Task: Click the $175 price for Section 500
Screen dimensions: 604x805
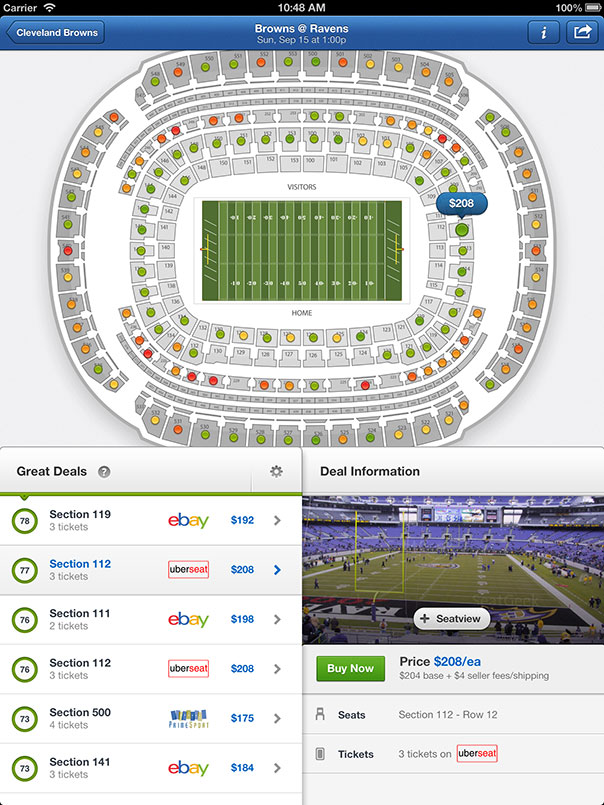Action: click(x=243, y=718)
